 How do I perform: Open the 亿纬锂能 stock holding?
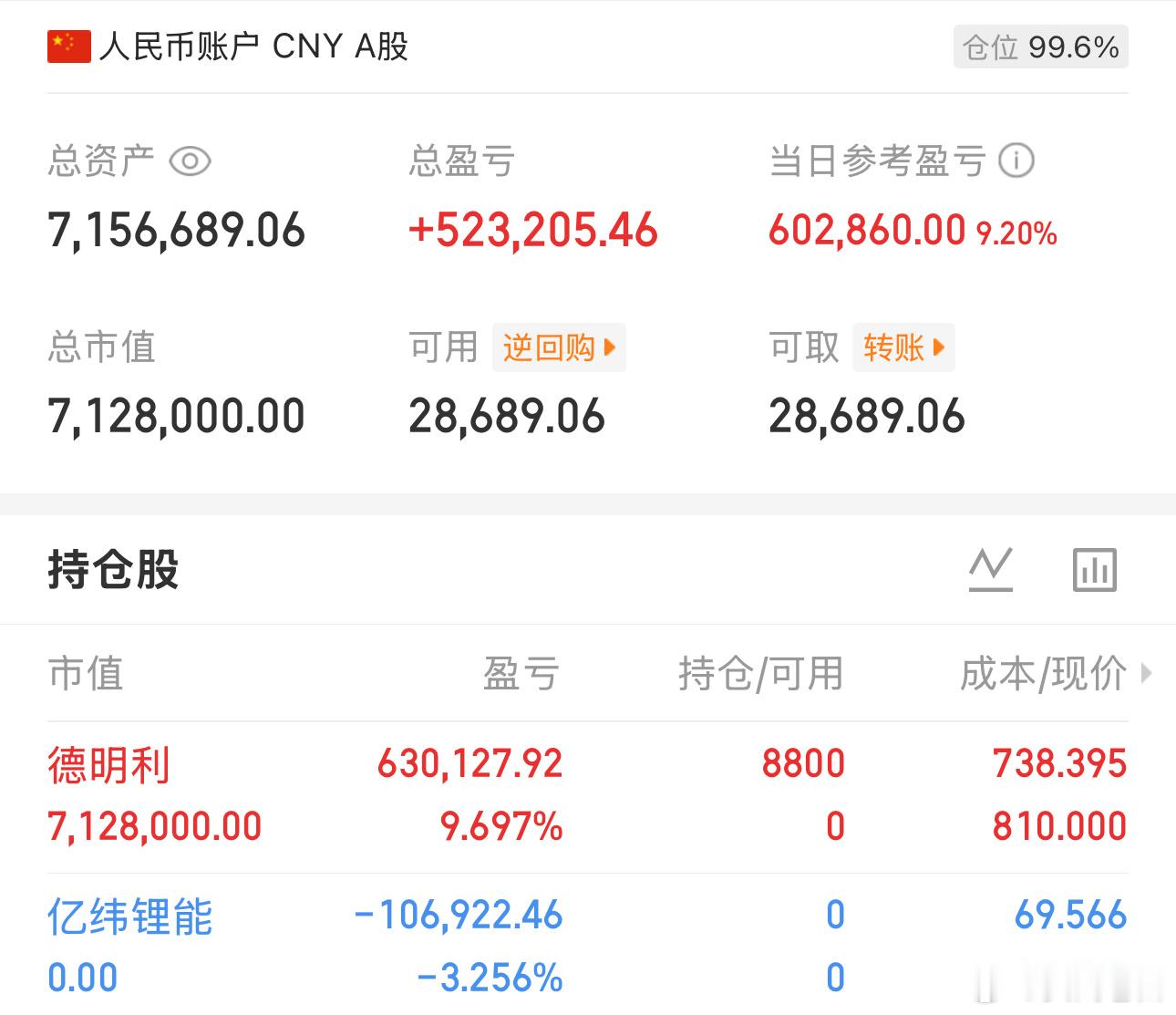[130, 917]
